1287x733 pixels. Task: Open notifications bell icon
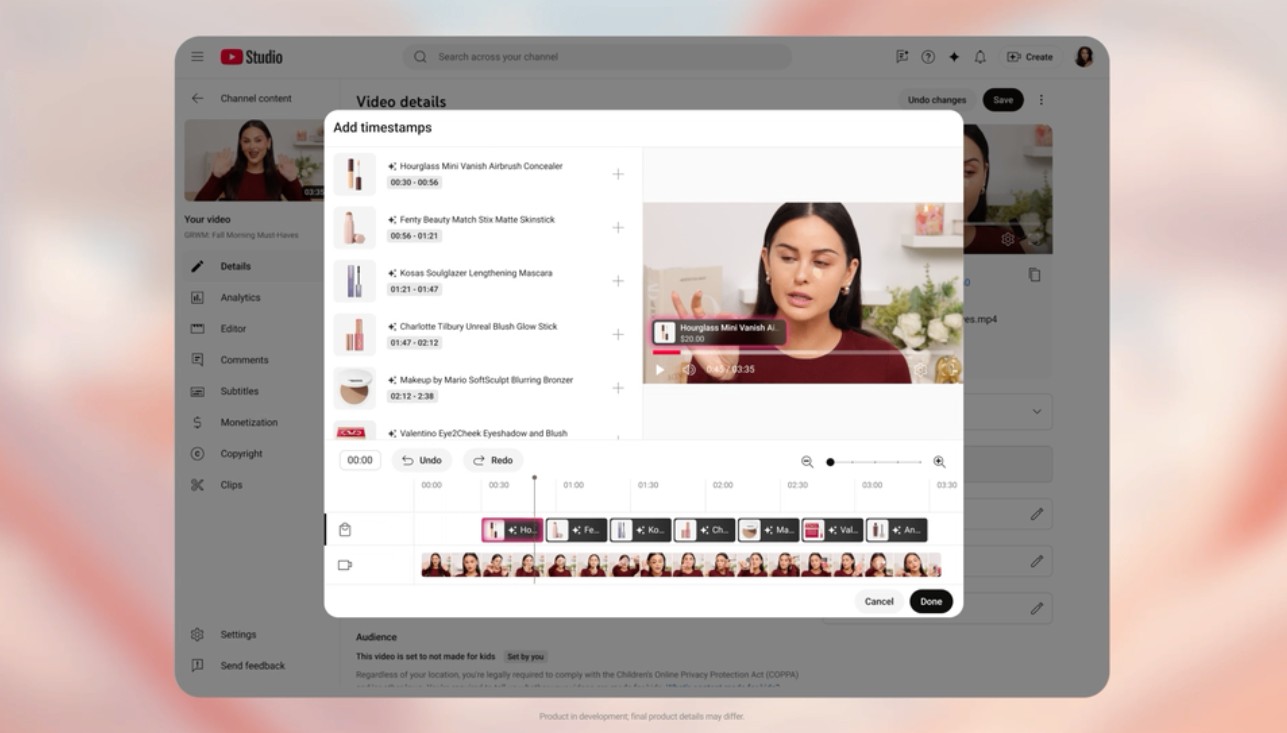[980, 57]
